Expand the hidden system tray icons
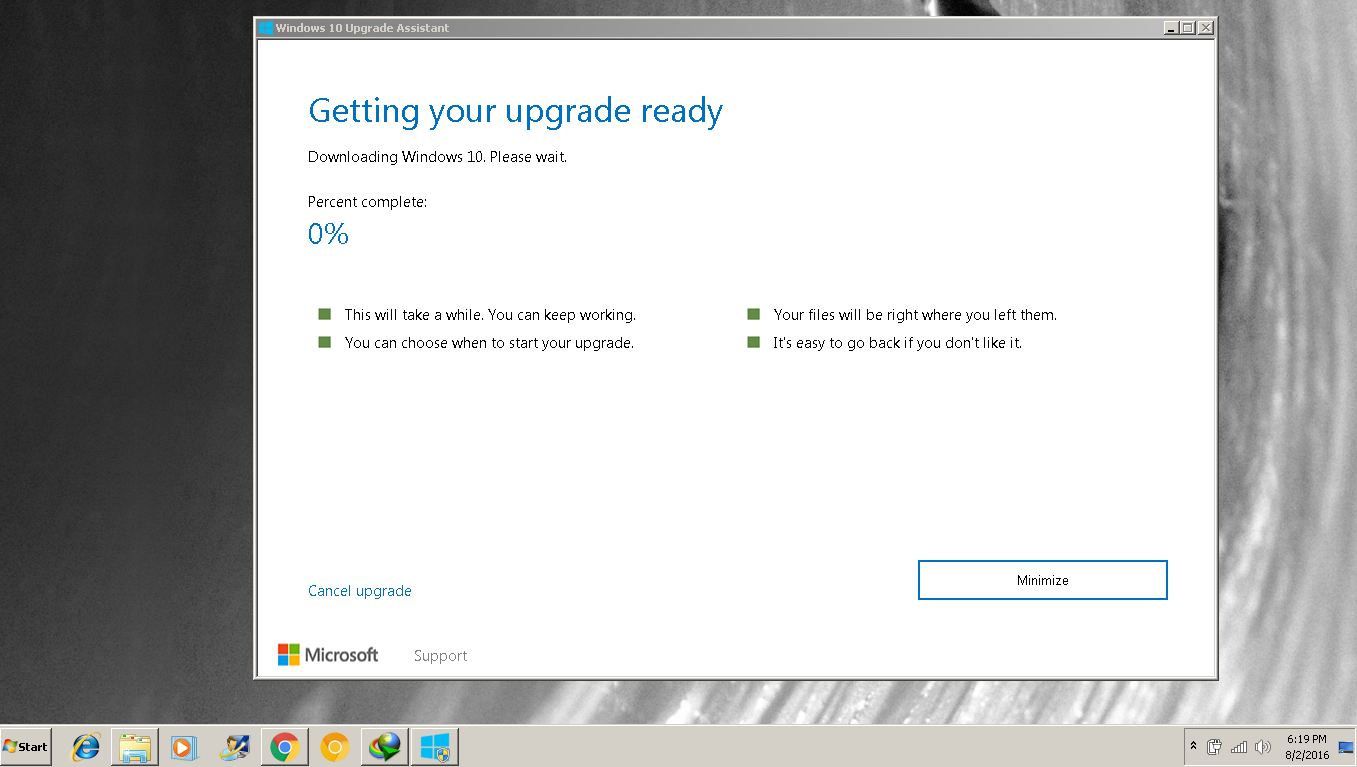Viewport: 1357px width, 767px height. coord(1193,747)
